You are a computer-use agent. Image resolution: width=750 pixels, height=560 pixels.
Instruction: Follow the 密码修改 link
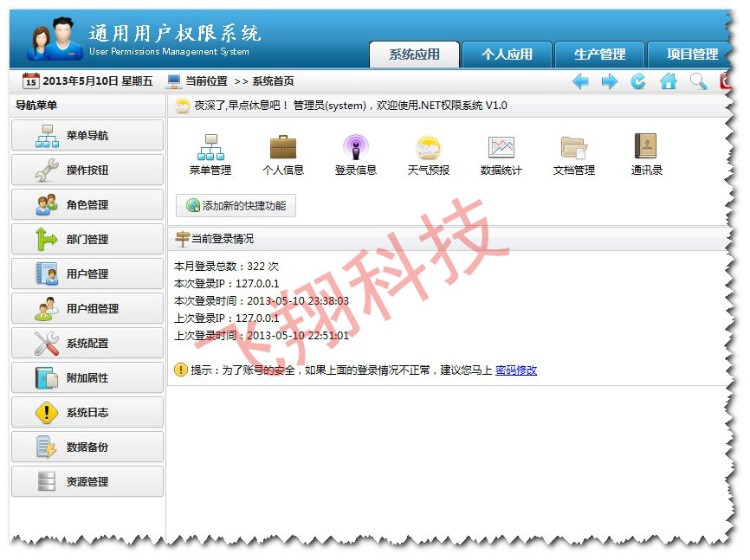(516, 370)
